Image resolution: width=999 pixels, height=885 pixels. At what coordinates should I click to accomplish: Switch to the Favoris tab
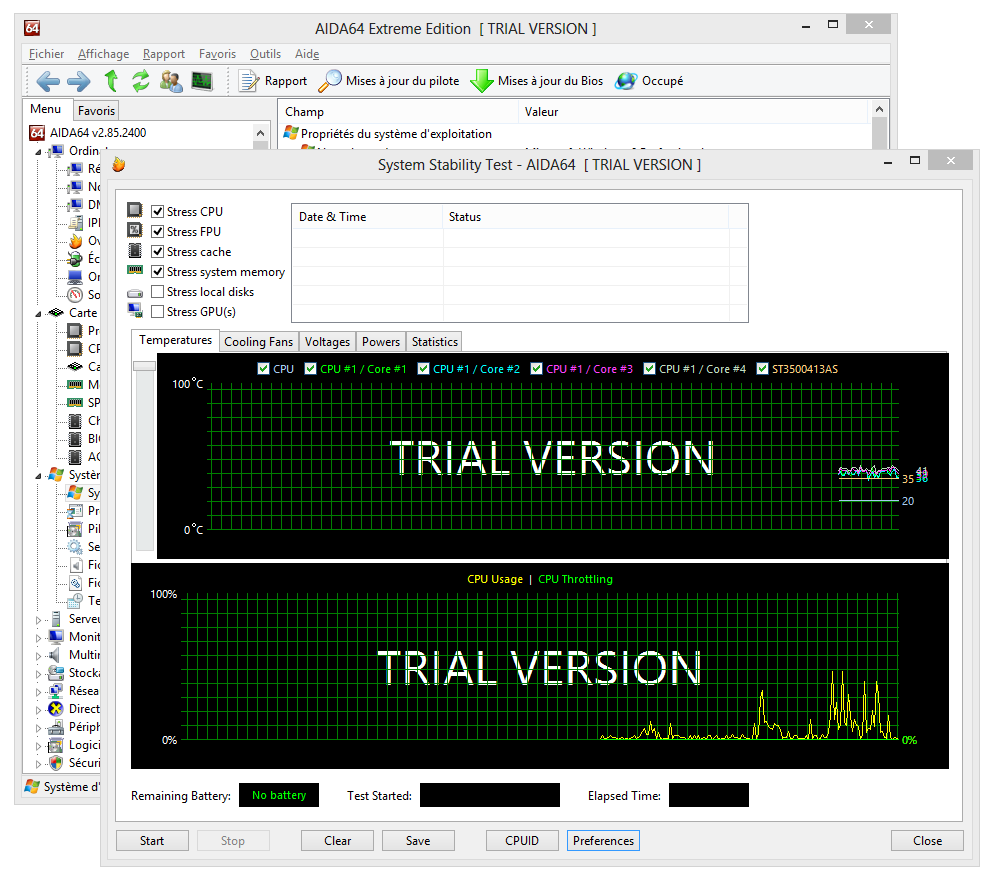pyautogui.click(x=96, y=111)
